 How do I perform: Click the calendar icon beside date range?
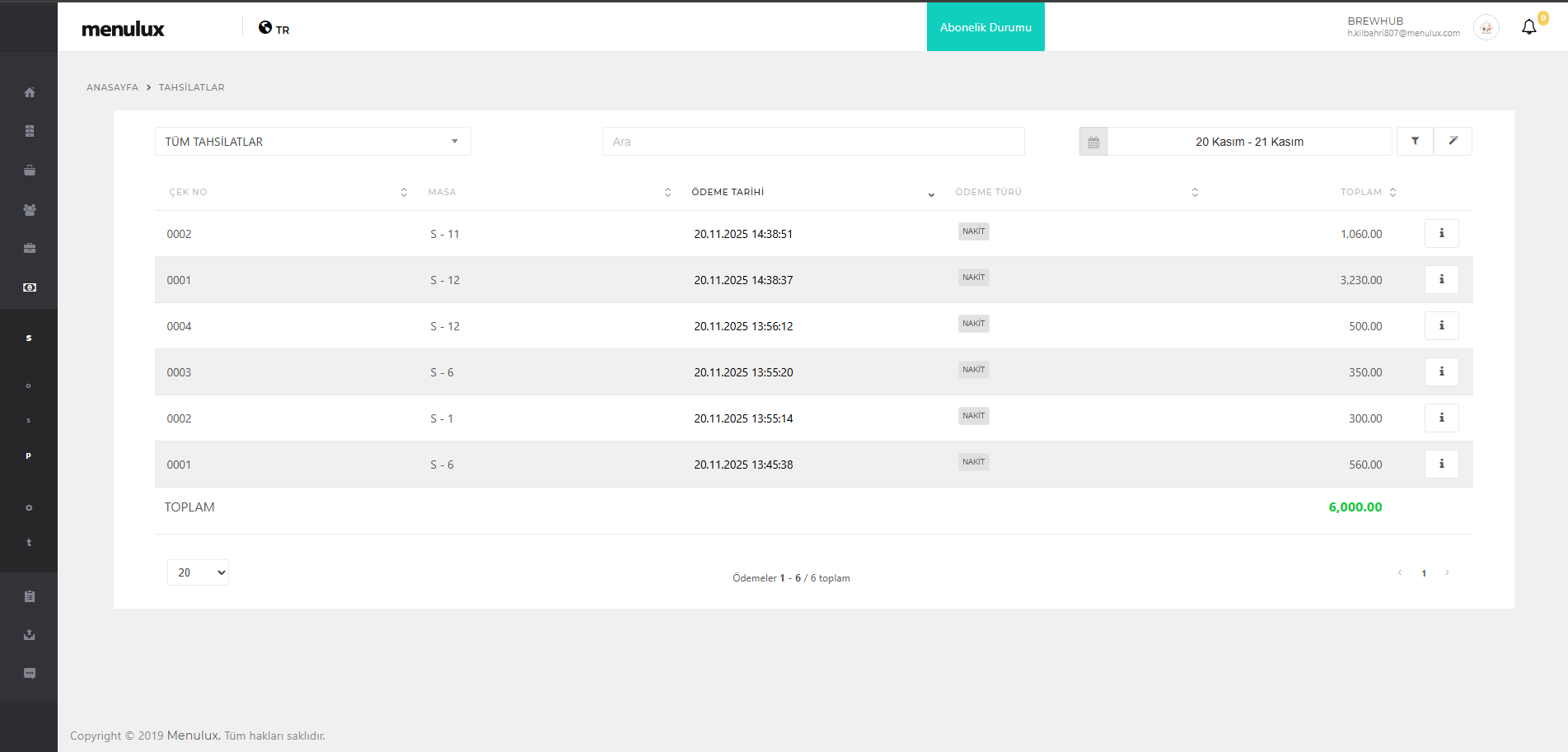[x=1093, y=142]
